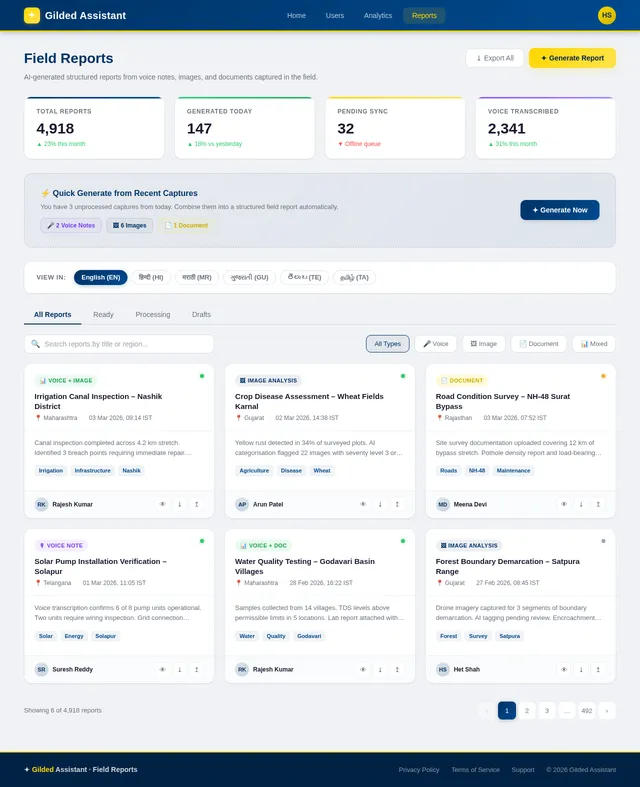640x787 pixels.
Task: Go to next page of reports
Action: click(606, 710)
